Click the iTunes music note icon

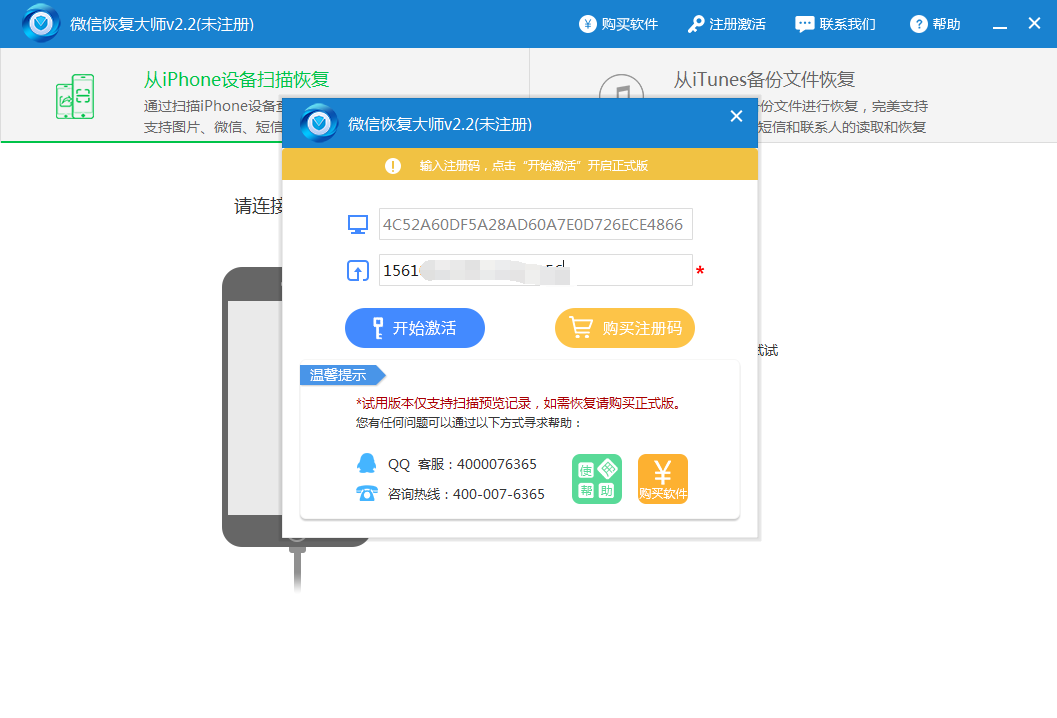621,86
